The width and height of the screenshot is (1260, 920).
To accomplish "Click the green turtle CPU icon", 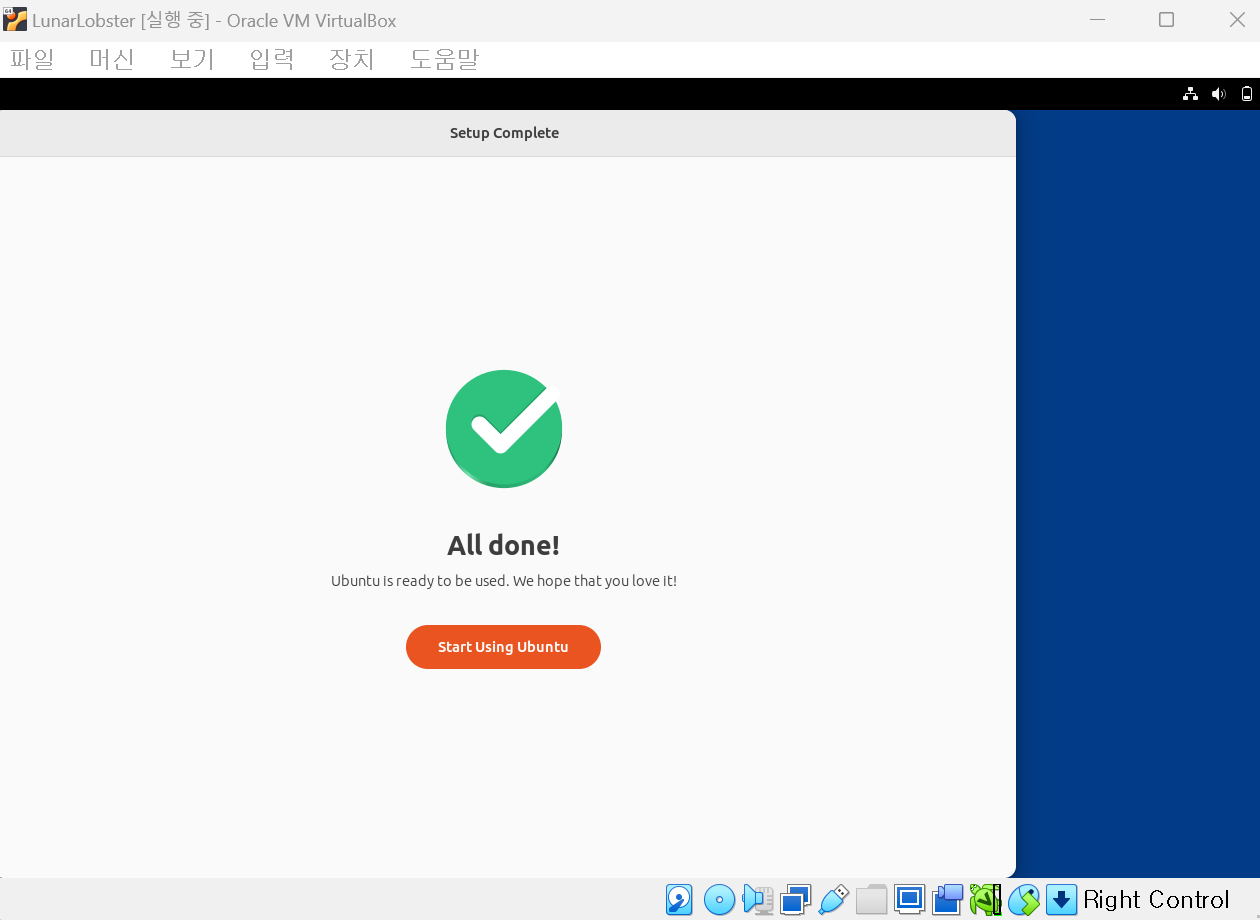I will (985, 899).
